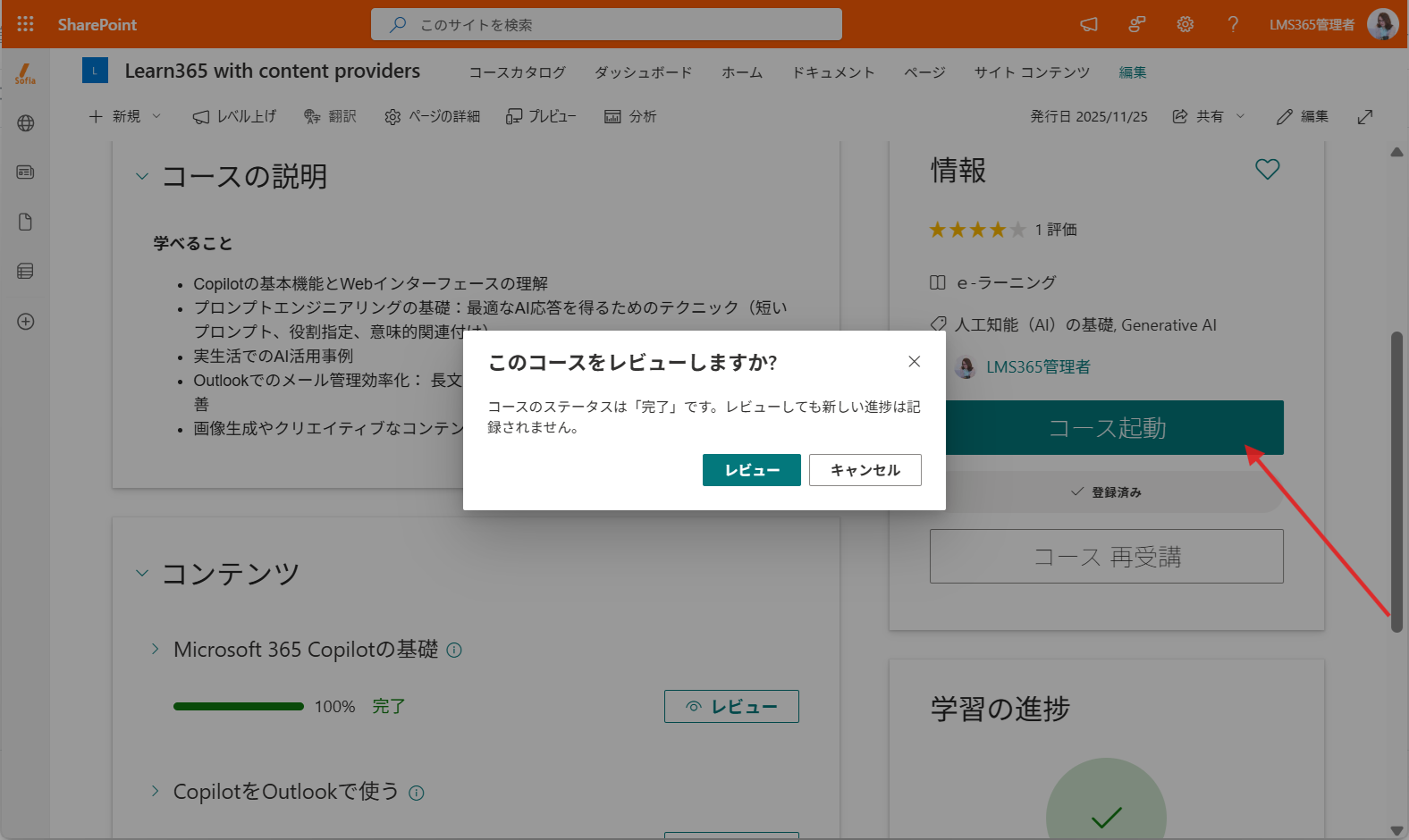Screen dimensions: 1409x840
Task: Click プレビュー preview toolbar item
Action: click(x=541, y=116)
